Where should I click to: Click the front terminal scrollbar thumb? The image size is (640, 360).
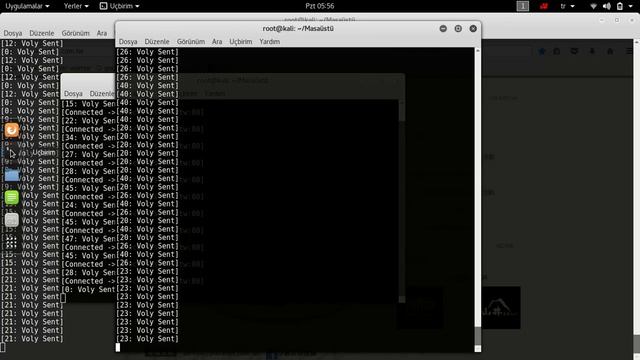pos(478,336)
